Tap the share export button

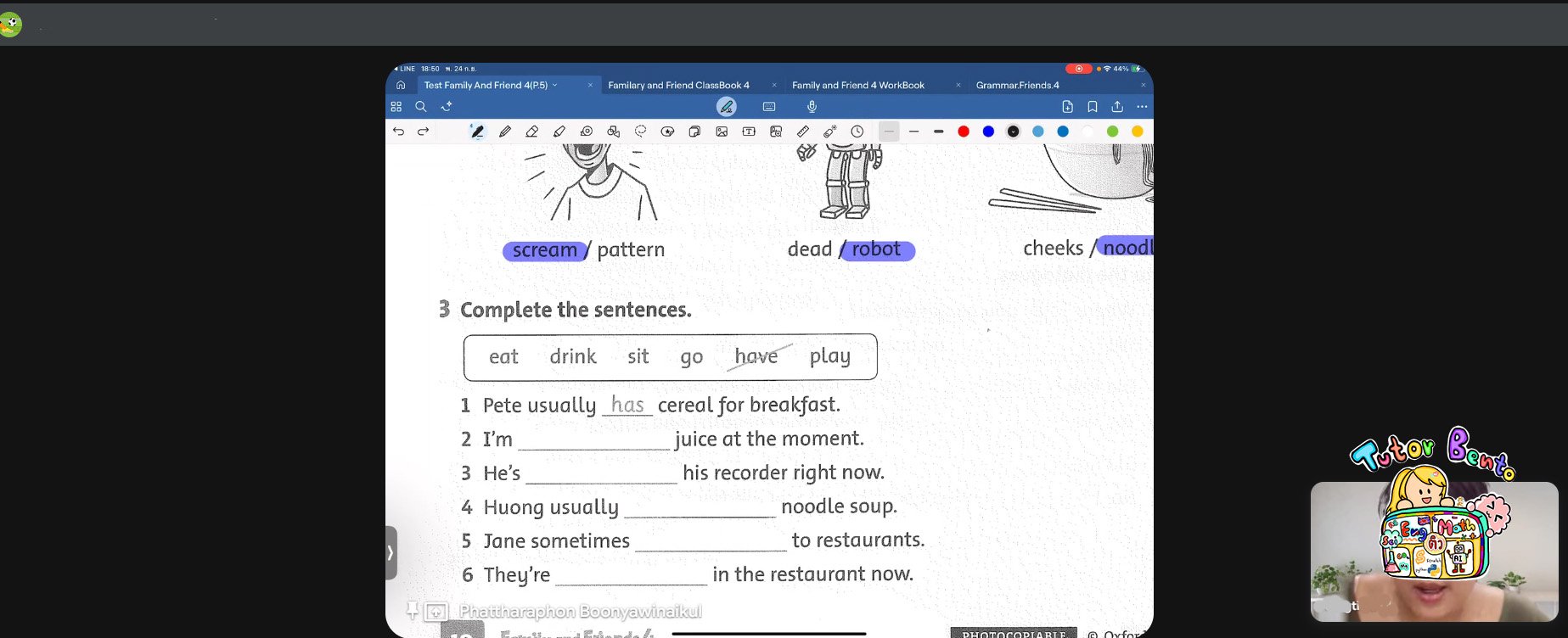click(x=1117, y=107)
